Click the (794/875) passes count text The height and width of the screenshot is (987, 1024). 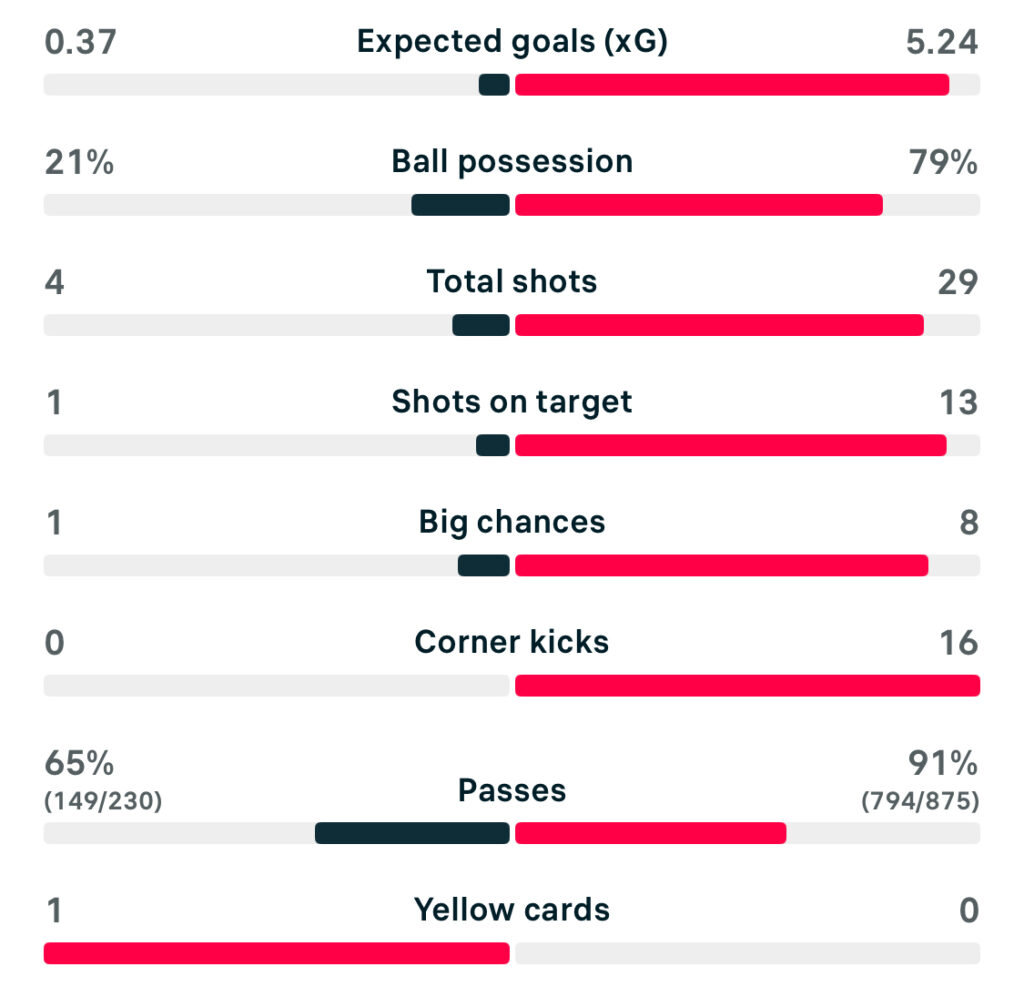pos(920,801)
